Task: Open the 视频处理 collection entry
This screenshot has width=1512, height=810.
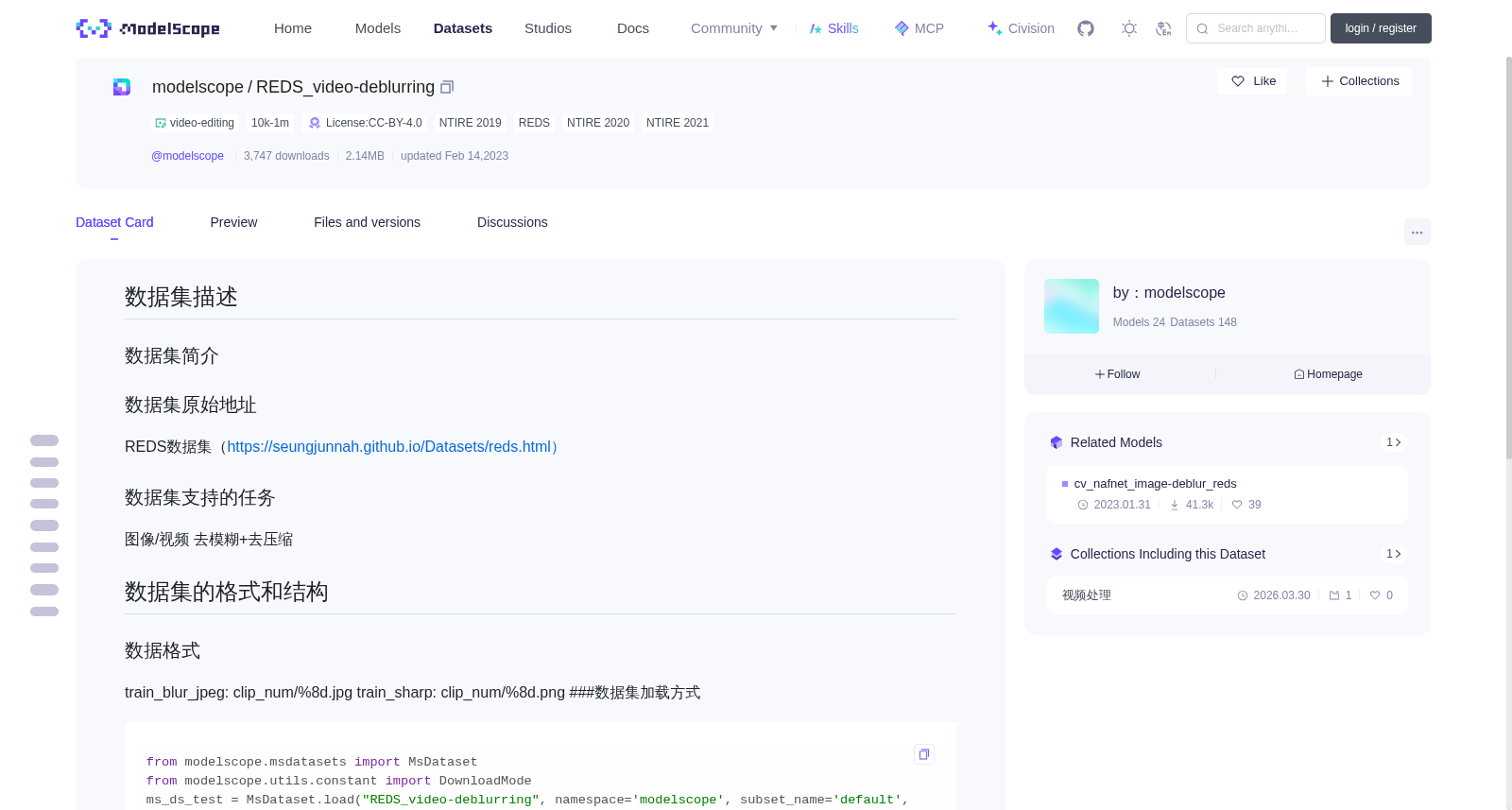Action: click(1227, 595)
